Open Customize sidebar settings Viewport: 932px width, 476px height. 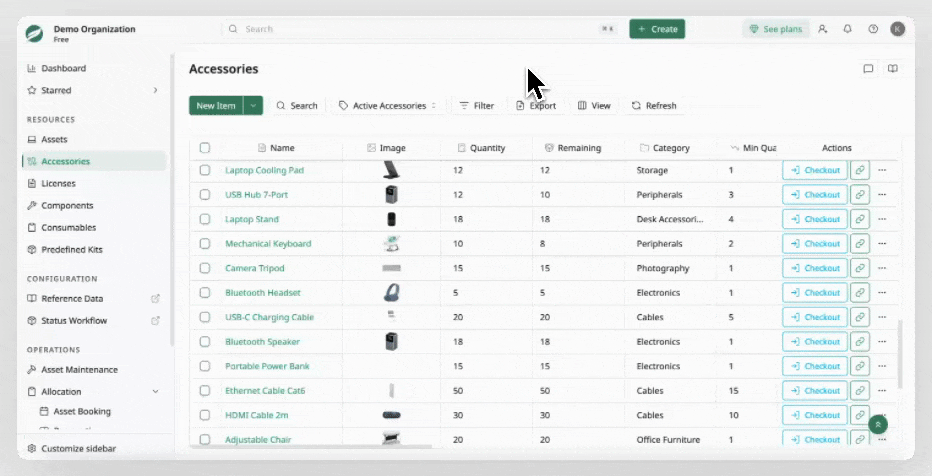(71, 449)
